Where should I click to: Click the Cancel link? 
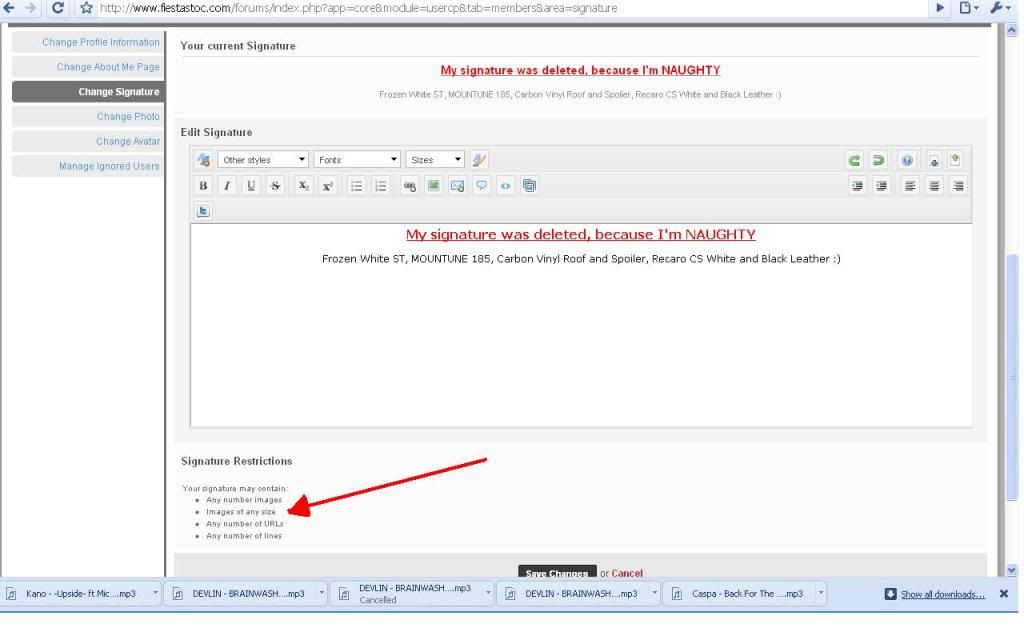click(627, 573)
